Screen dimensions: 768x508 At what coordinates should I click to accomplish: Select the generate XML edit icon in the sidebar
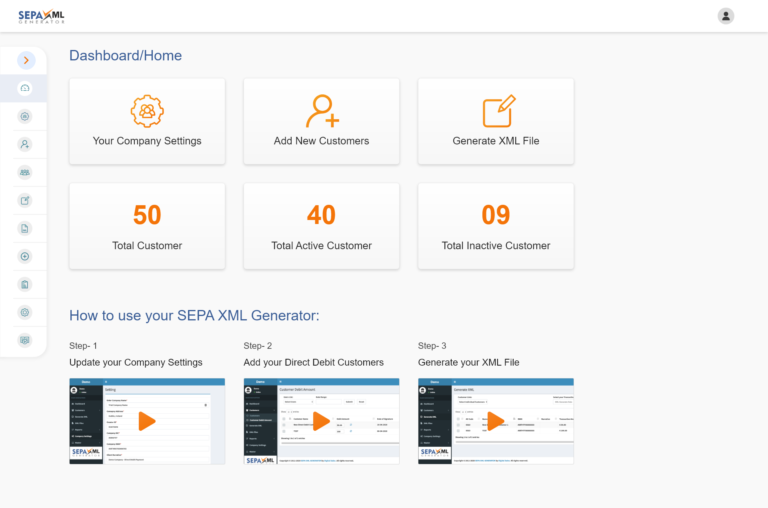click(24, 200)
